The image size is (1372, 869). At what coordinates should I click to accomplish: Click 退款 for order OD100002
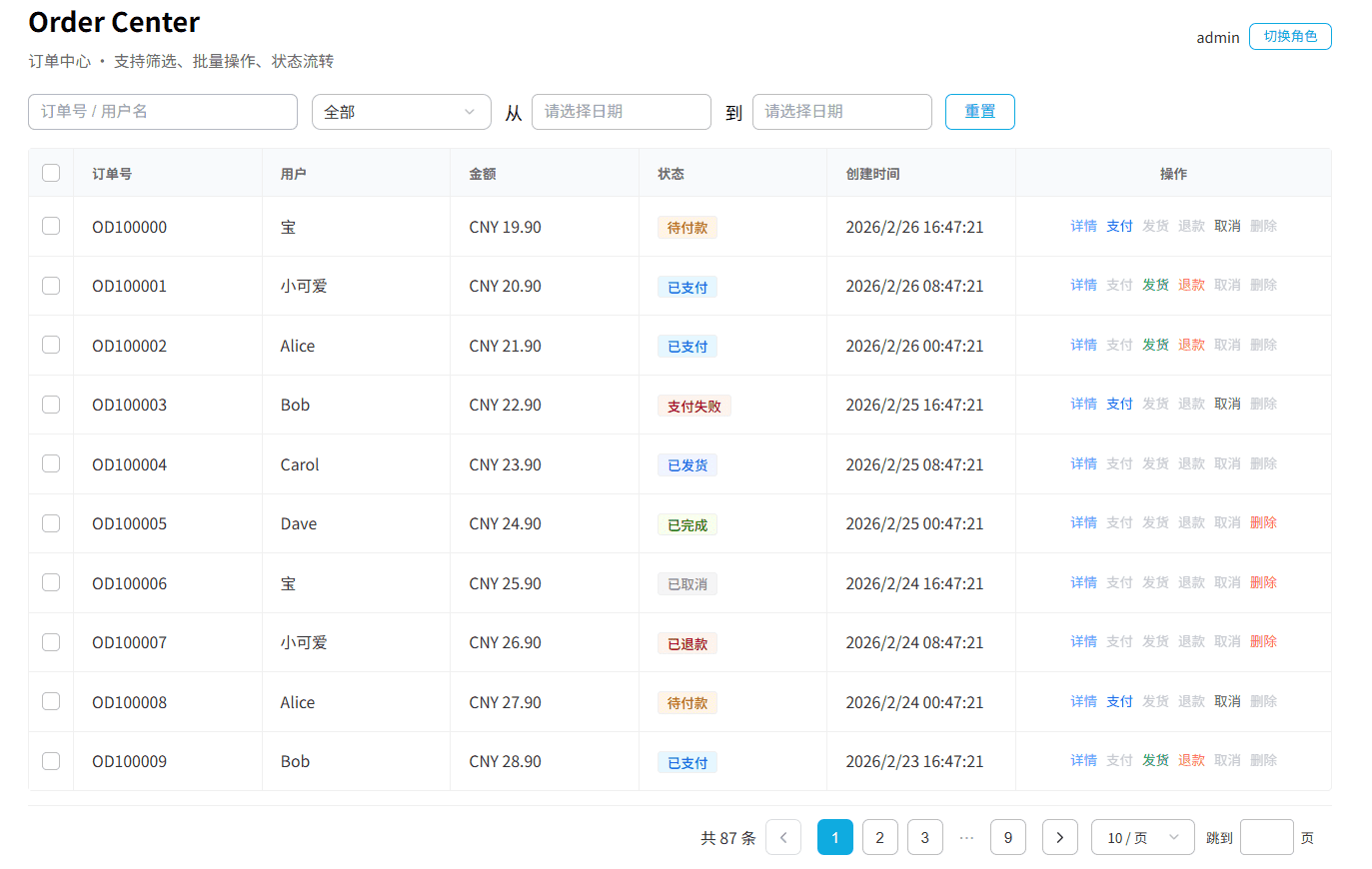[x=1191, y=345]
